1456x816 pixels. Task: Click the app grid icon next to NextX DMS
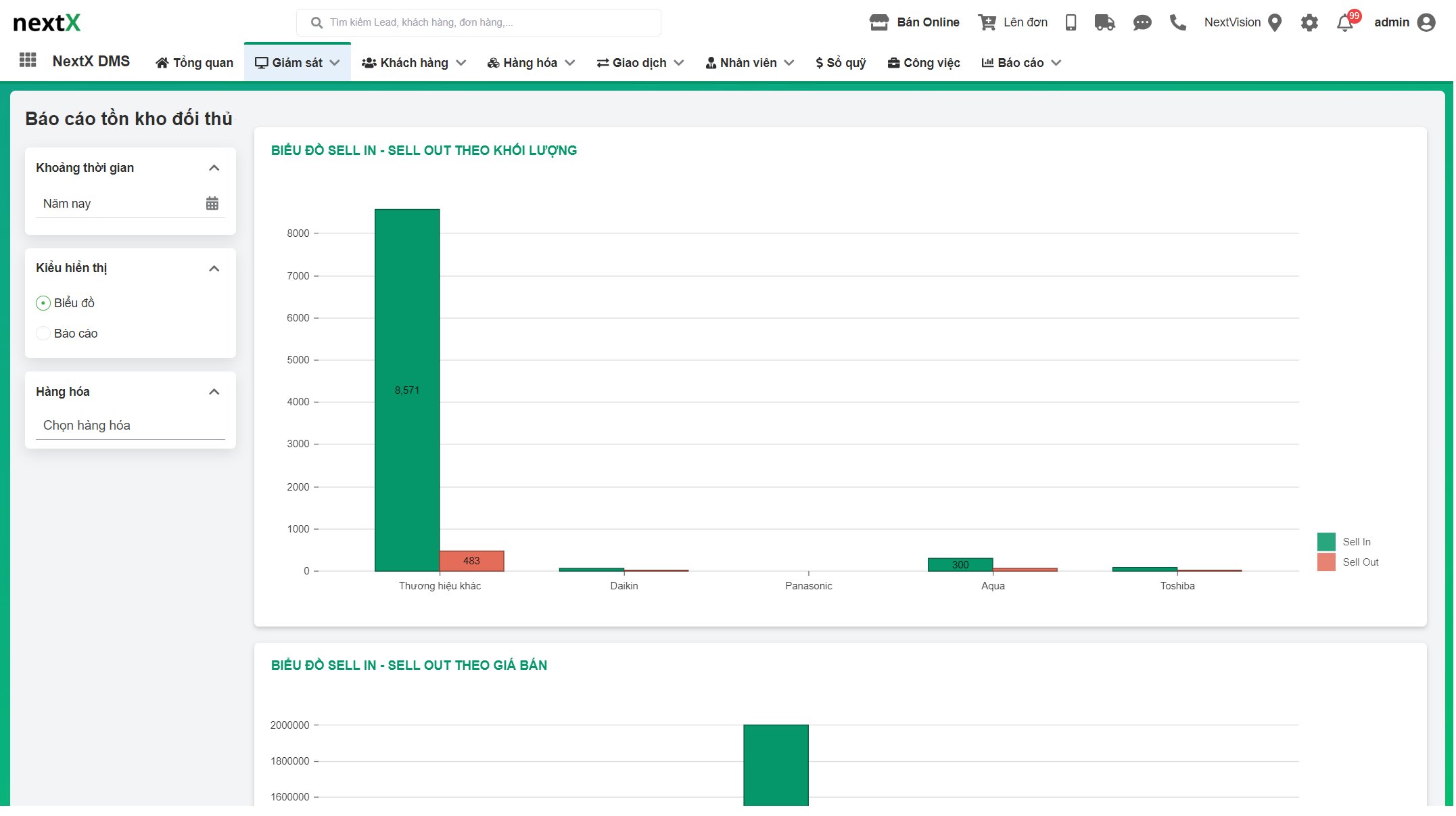(x=28, y=60)
